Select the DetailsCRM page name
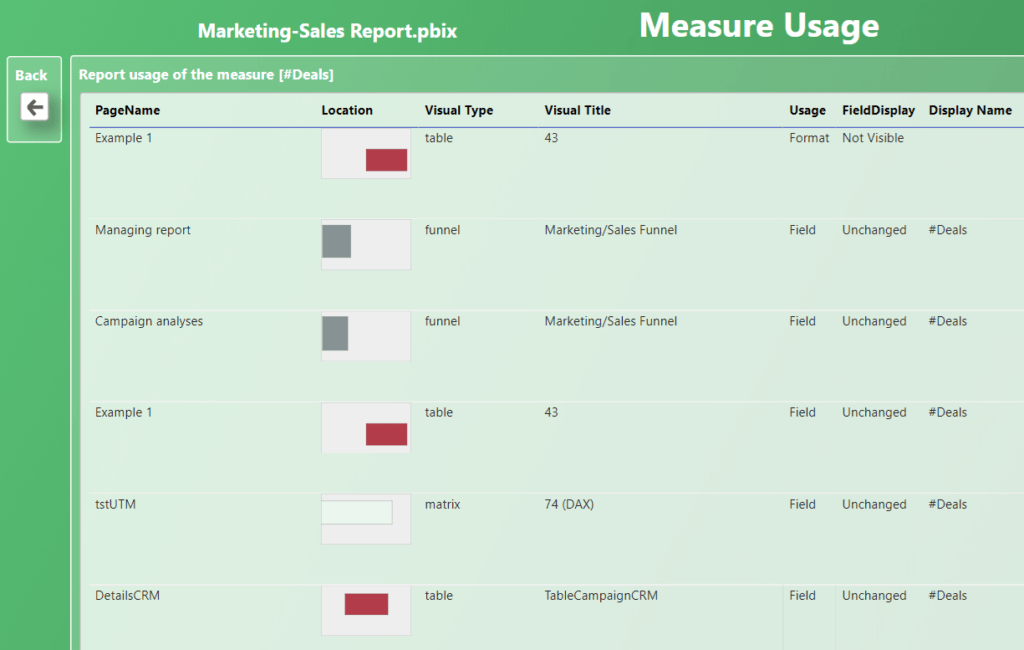 coord(127,595)
